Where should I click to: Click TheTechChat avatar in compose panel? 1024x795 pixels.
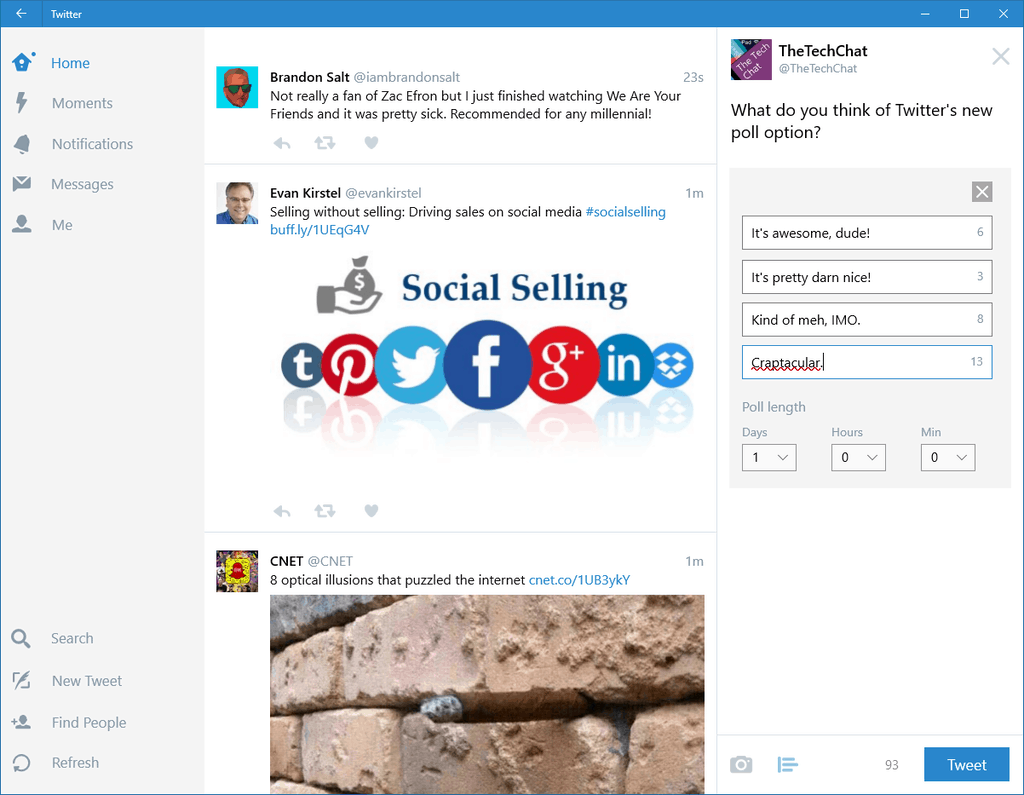751,59
